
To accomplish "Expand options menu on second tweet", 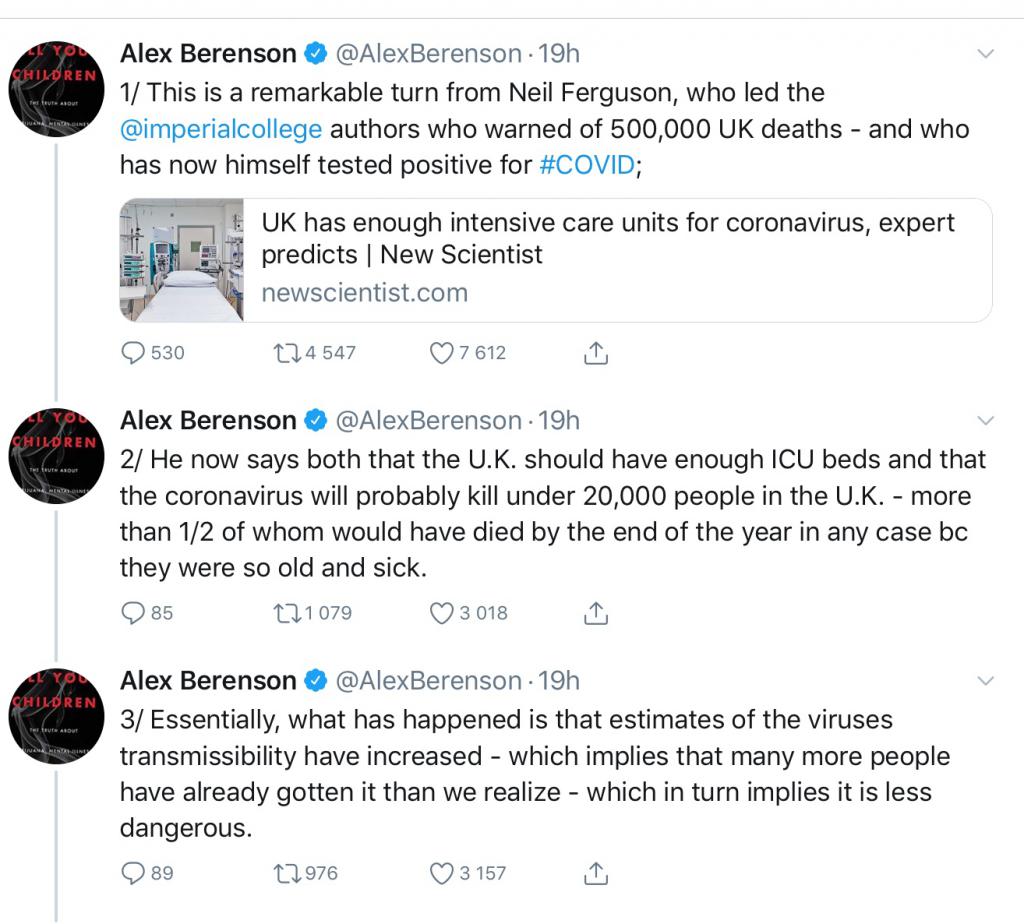I will (x=985, y=421).
